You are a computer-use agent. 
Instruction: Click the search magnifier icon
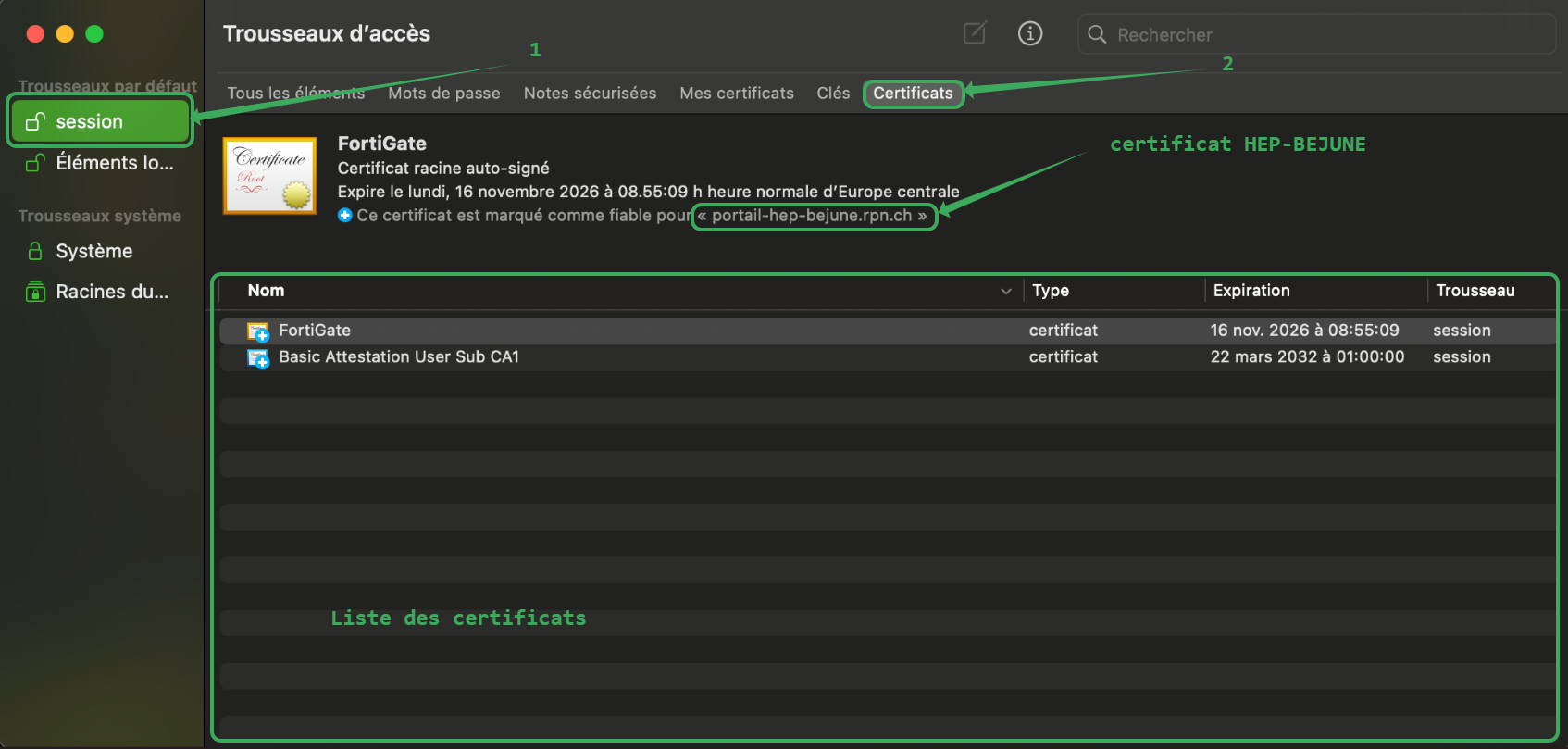coord(1097,34)
